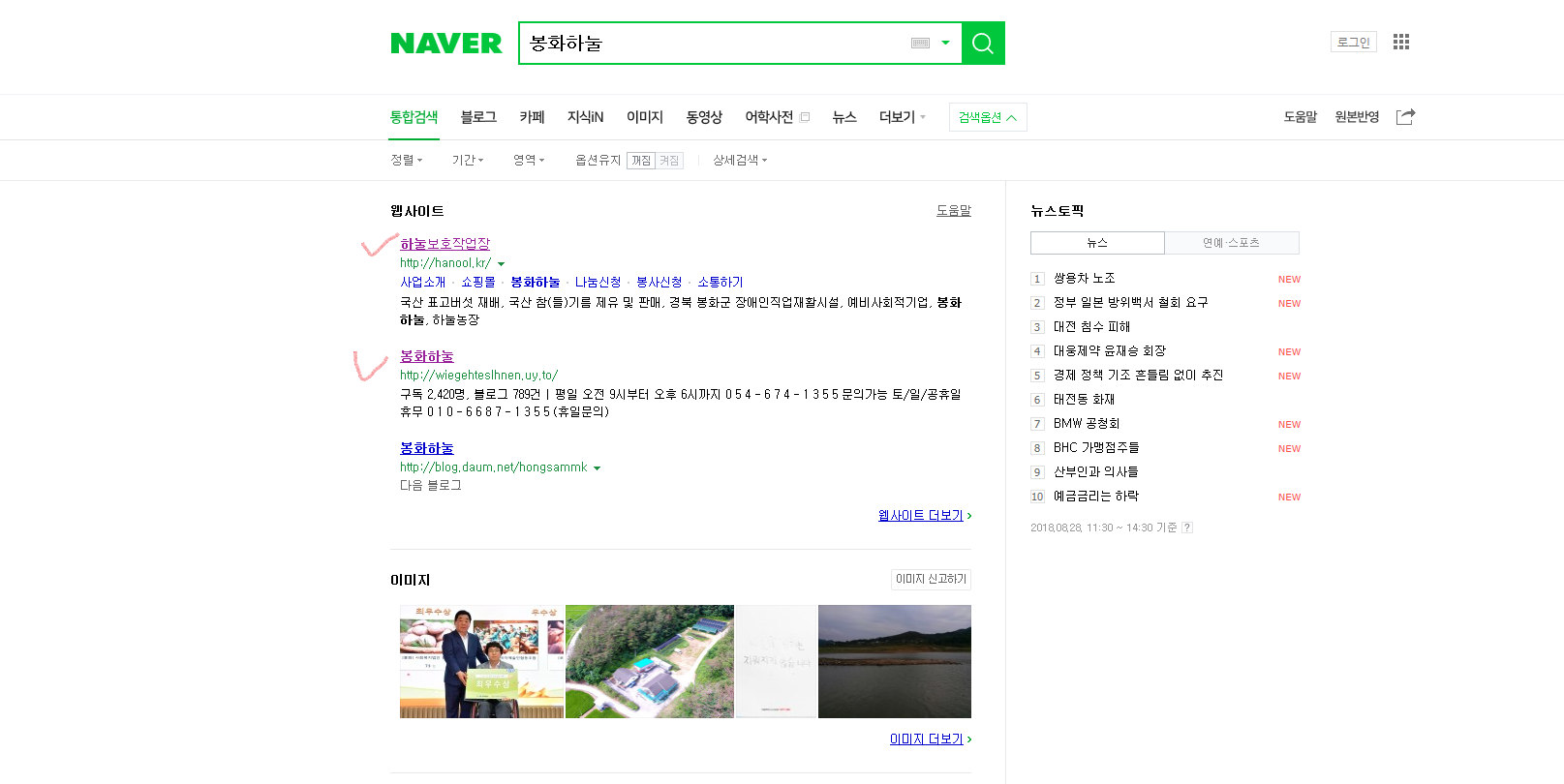Click the 원본반영 link

[1357, 117]
